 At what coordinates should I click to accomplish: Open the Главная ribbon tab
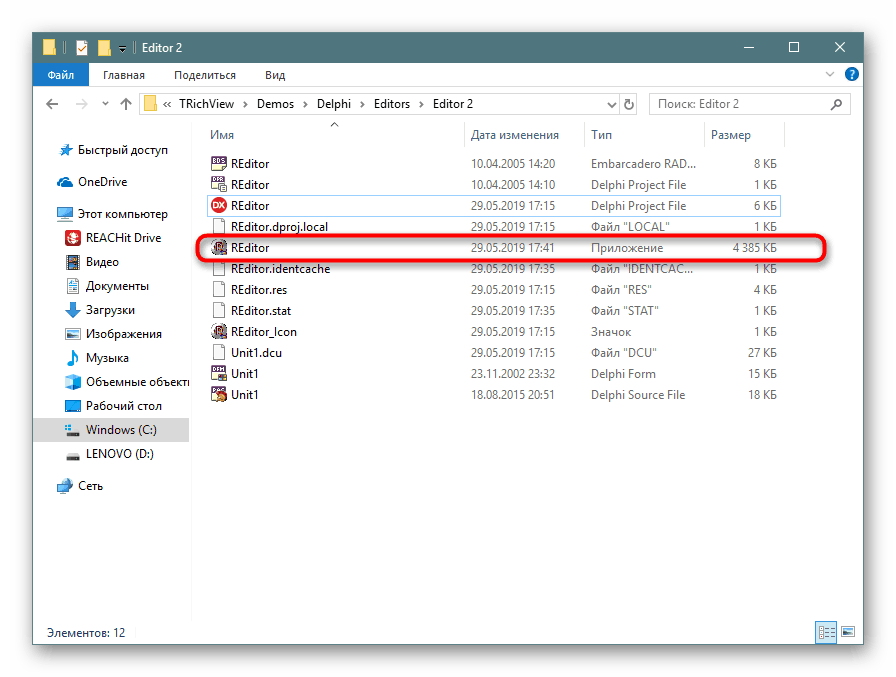tap(124, 75)
